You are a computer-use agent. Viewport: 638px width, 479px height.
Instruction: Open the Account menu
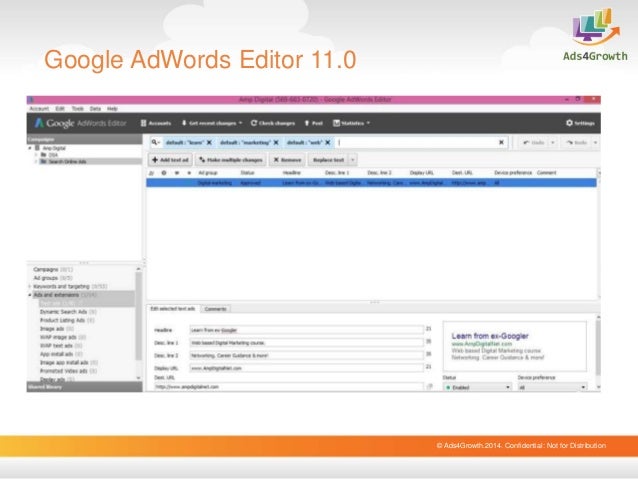39,109
